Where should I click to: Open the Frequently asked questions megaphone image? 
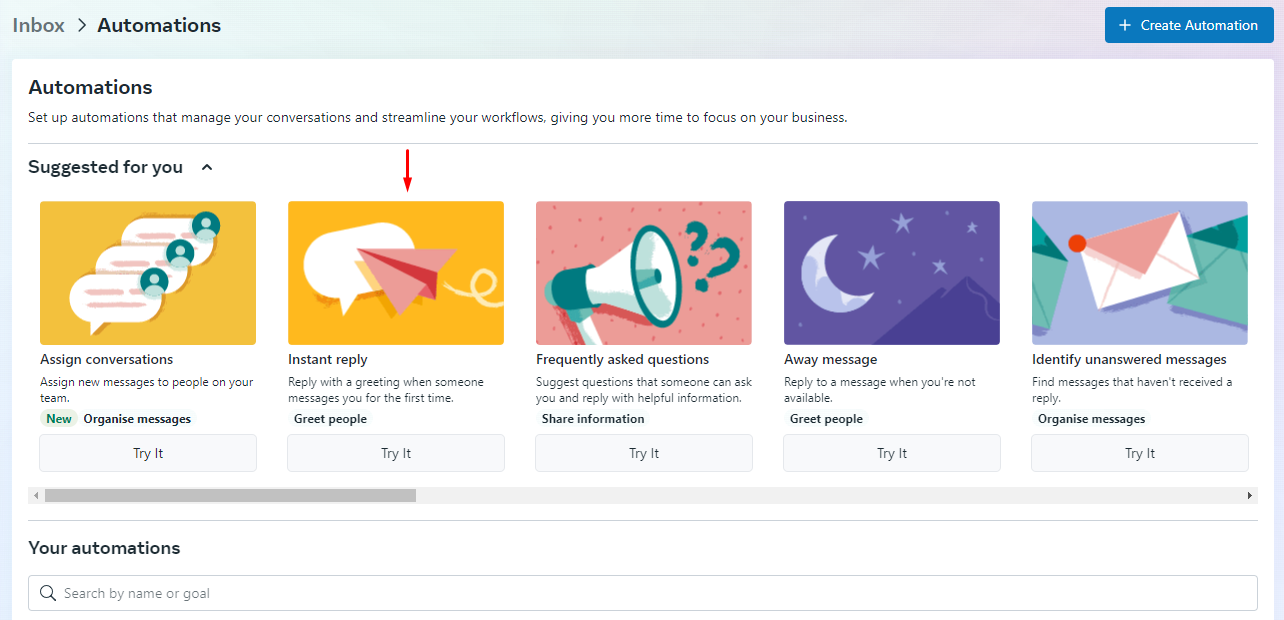(x=644, y=273)
